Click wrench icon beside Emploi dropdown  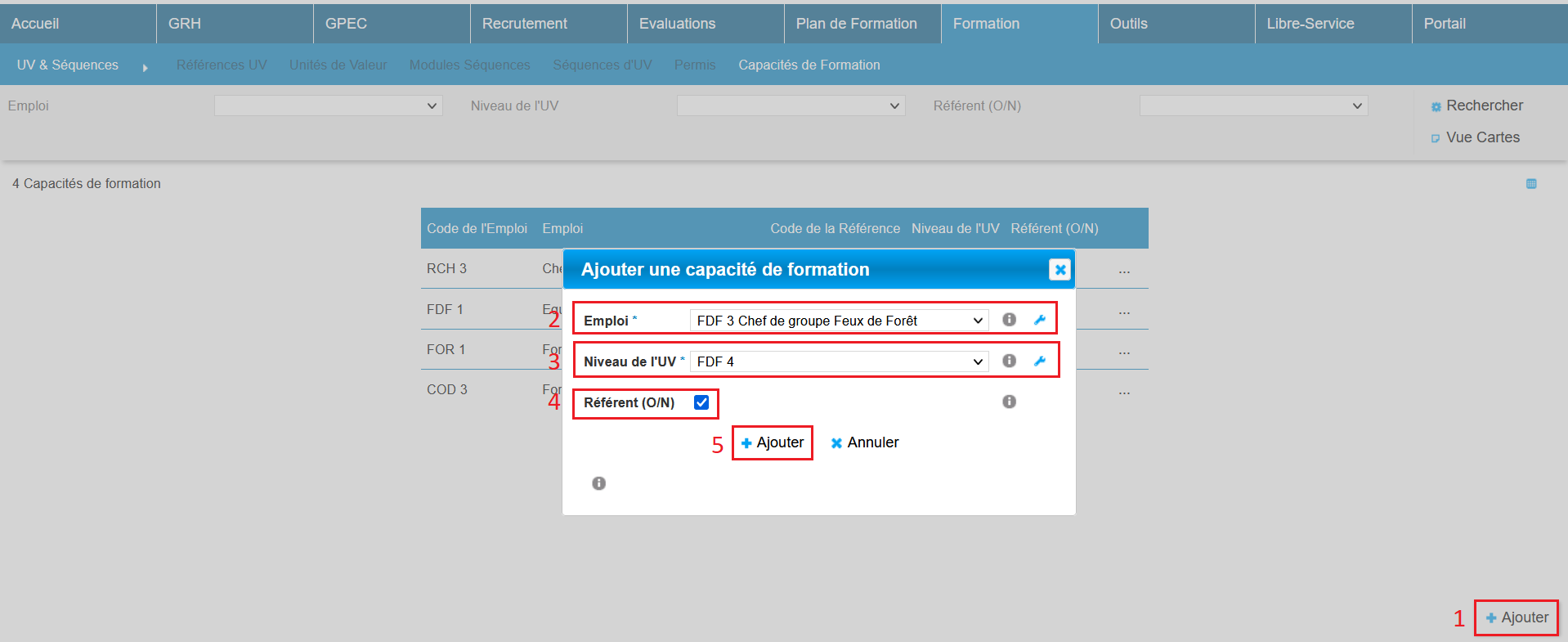[x=1040, y=320]
